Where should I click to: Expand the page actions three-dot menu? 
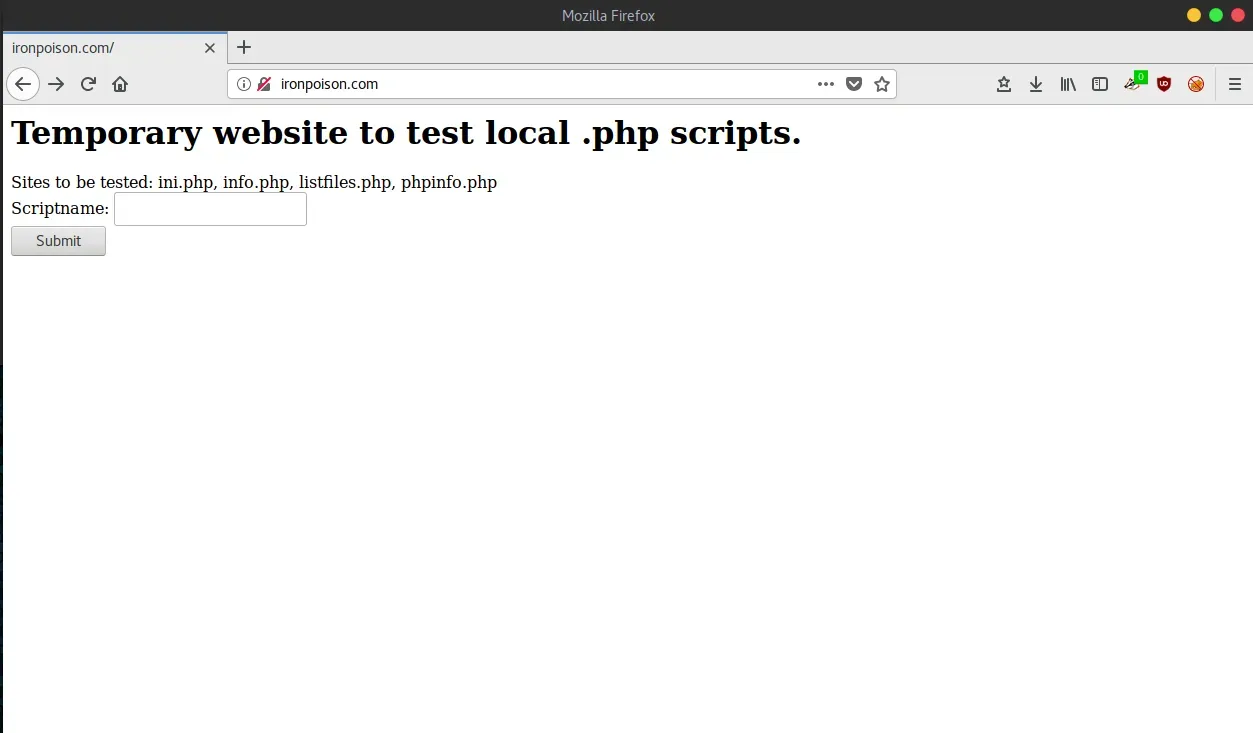[x=826, y=84]
